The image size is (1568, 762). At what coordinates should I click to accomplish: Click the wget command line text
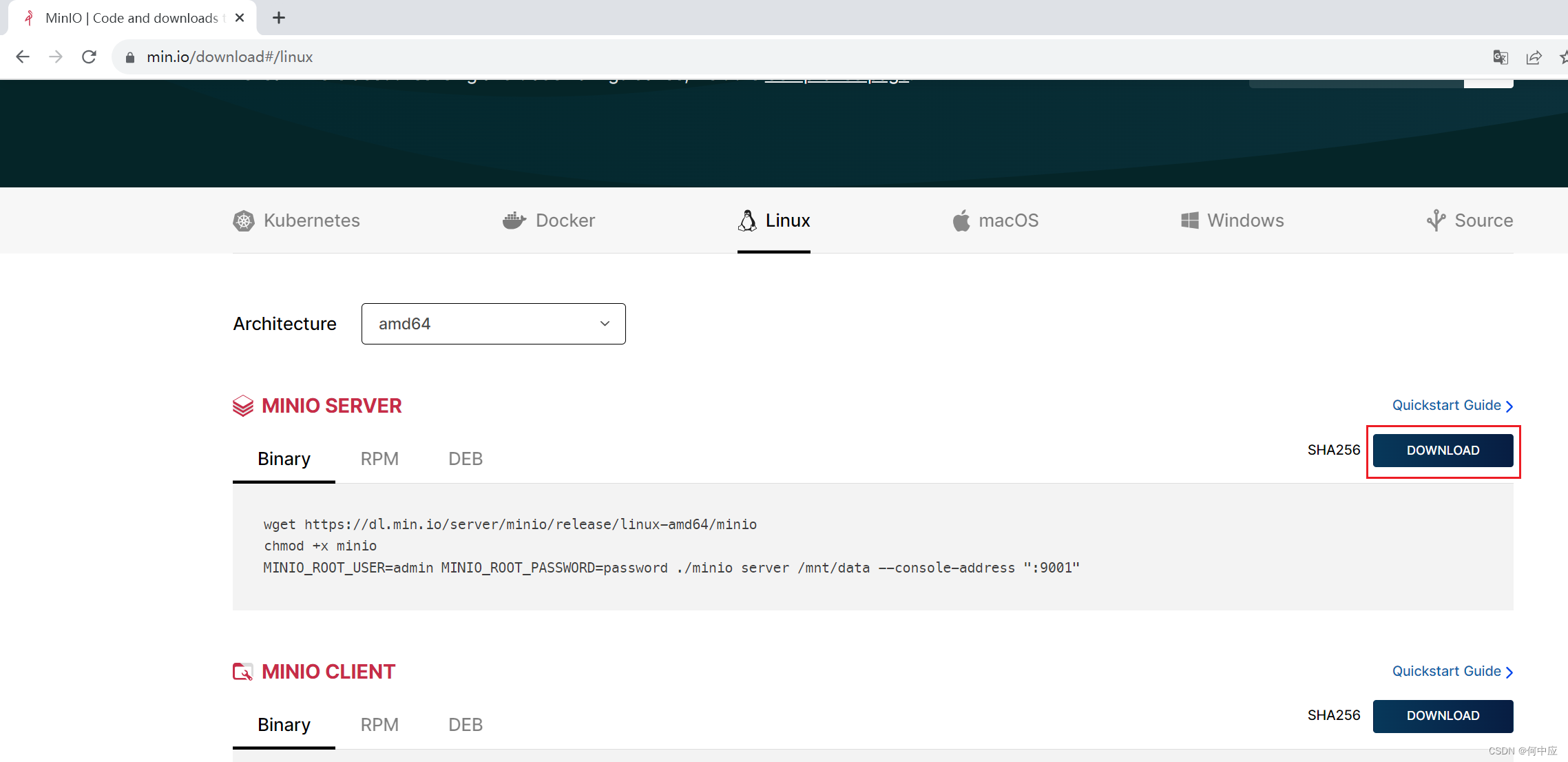510,524
